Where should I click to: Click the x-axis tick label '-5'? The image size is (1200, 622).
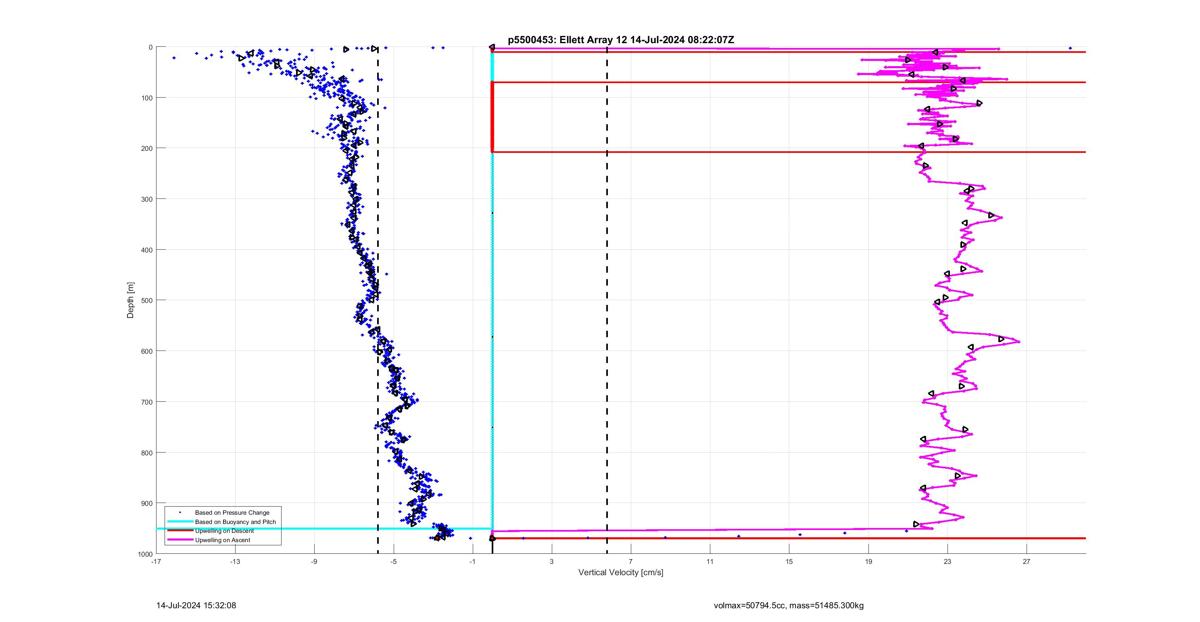coord(393,561)
